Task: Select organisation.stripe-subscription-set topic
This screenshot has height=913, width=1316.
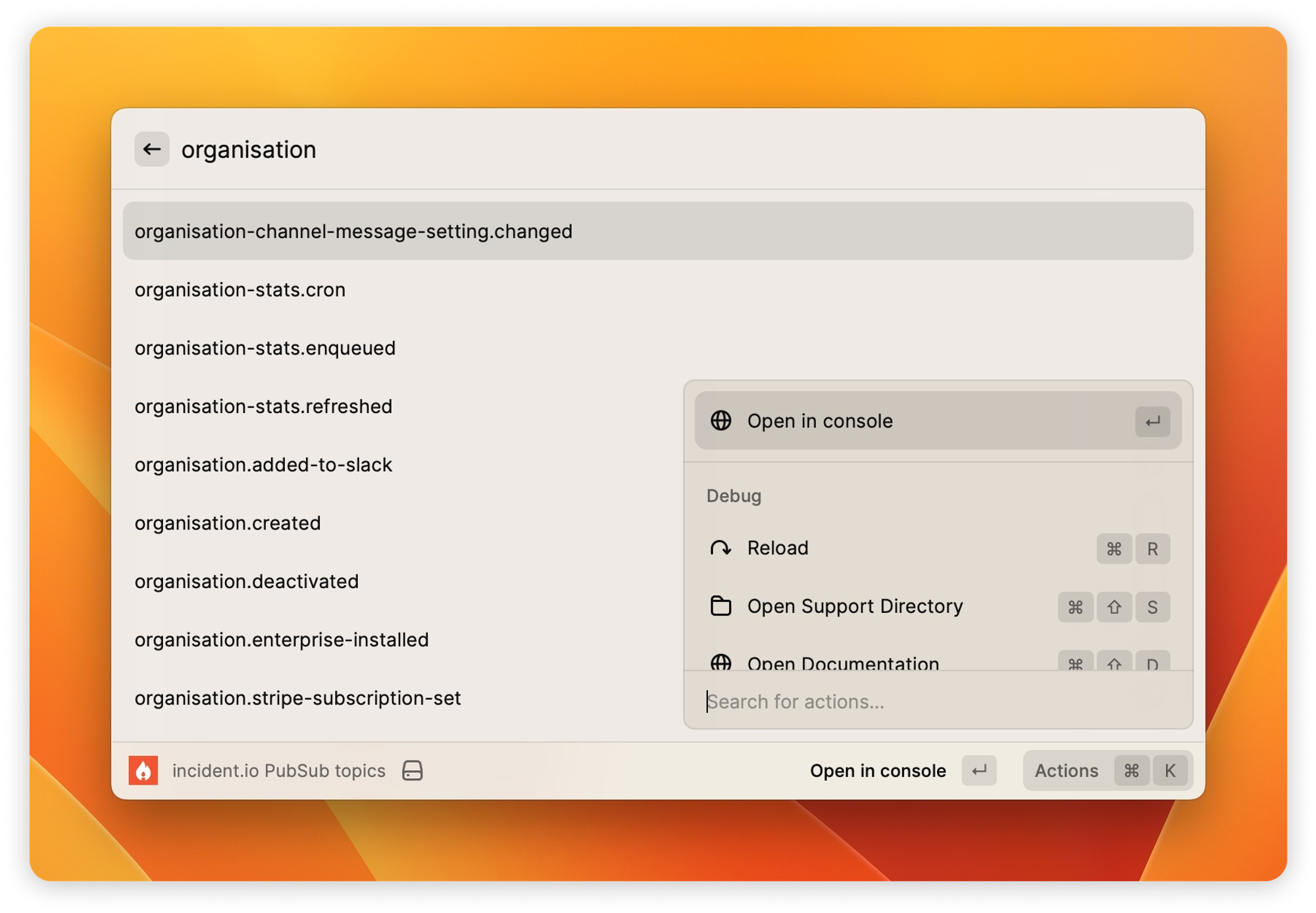Action: (297, 698)
